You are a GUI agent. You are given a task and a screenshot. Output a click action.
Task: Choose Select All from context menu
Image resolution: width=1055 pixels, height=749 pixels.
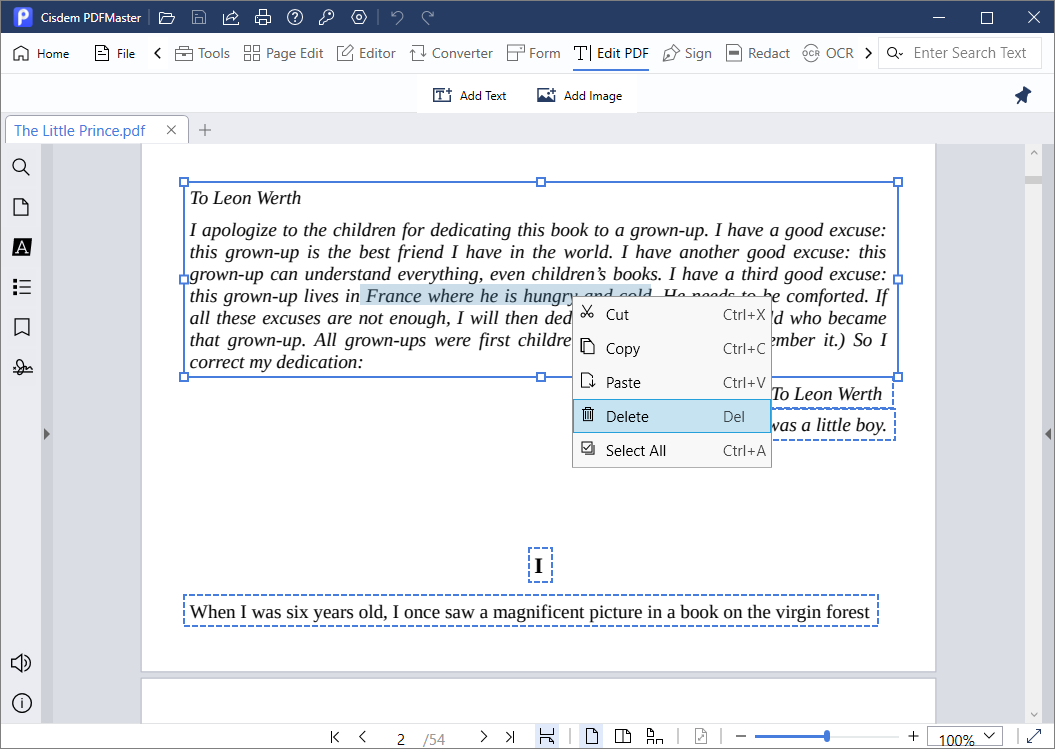coord(671,450)
